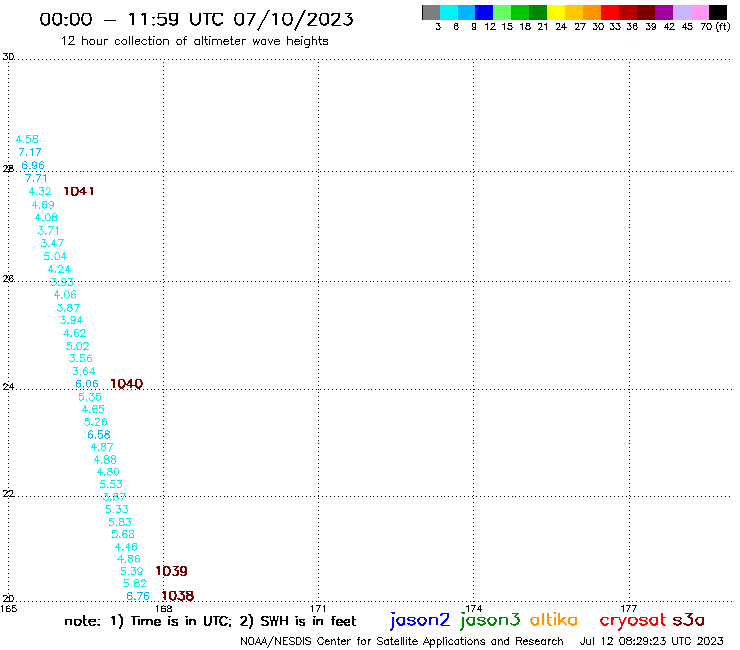The width and height of the screenshot is (740, 650).
Task: Click the date range title 00:00 – 11:59 UTC 07/10/2023
Action: tap(196, 19)
